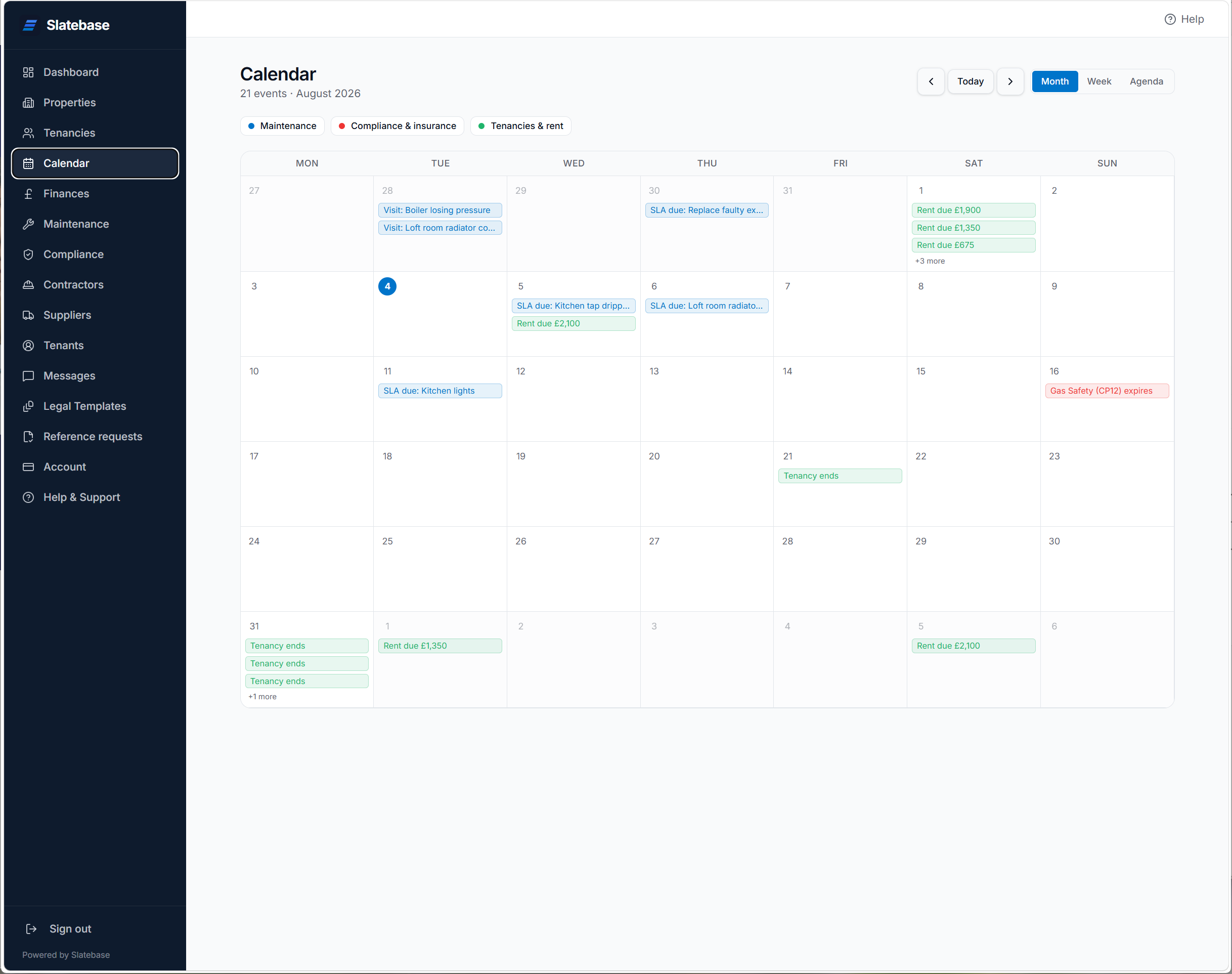1232x974 pixels.
Task: Open 'Rent due £2,100' event on 5 August
Action: 573,324
